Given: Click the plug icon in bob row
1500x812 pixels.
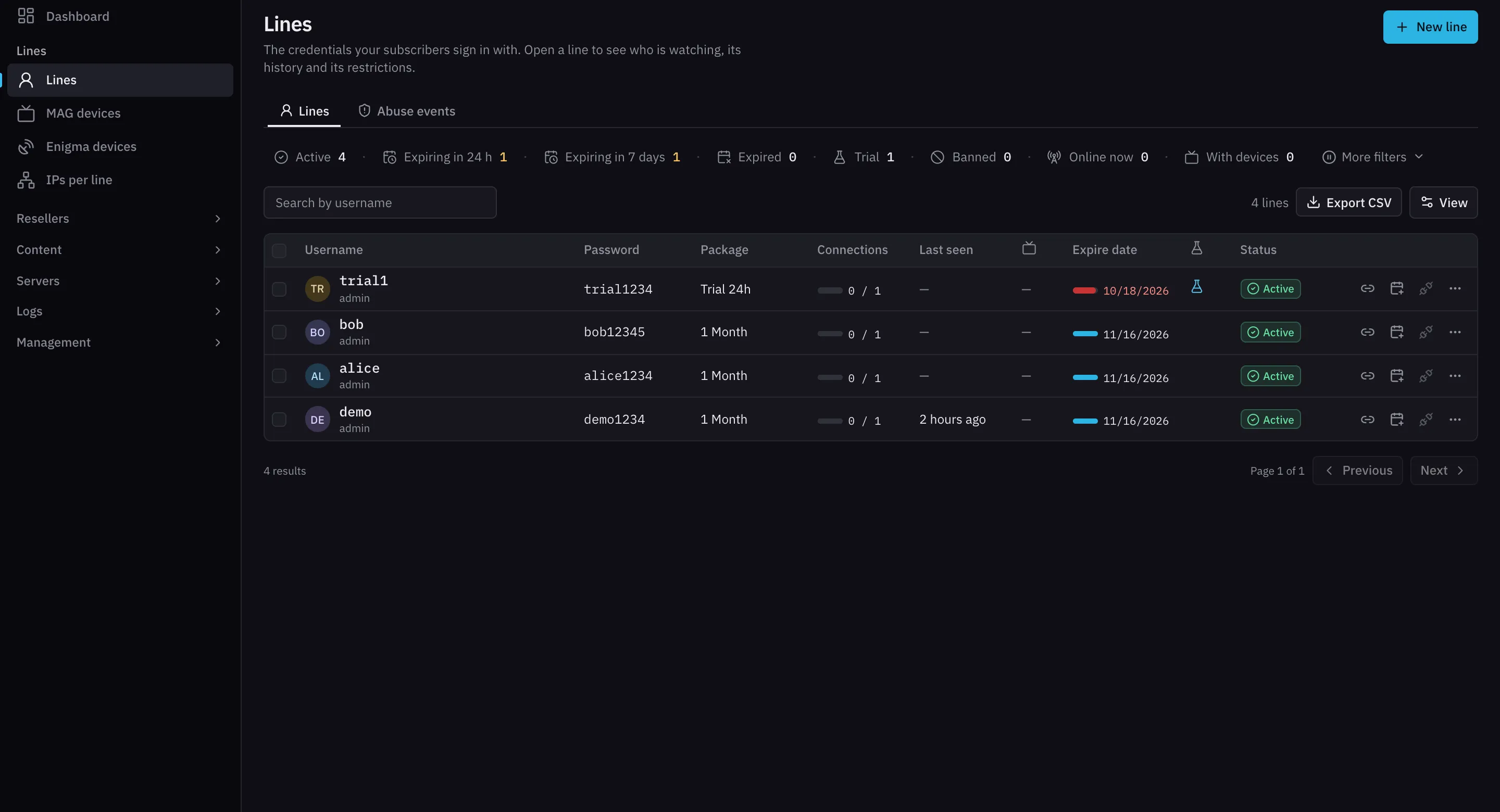Looking at the screenshot, I should point(1426,333).
